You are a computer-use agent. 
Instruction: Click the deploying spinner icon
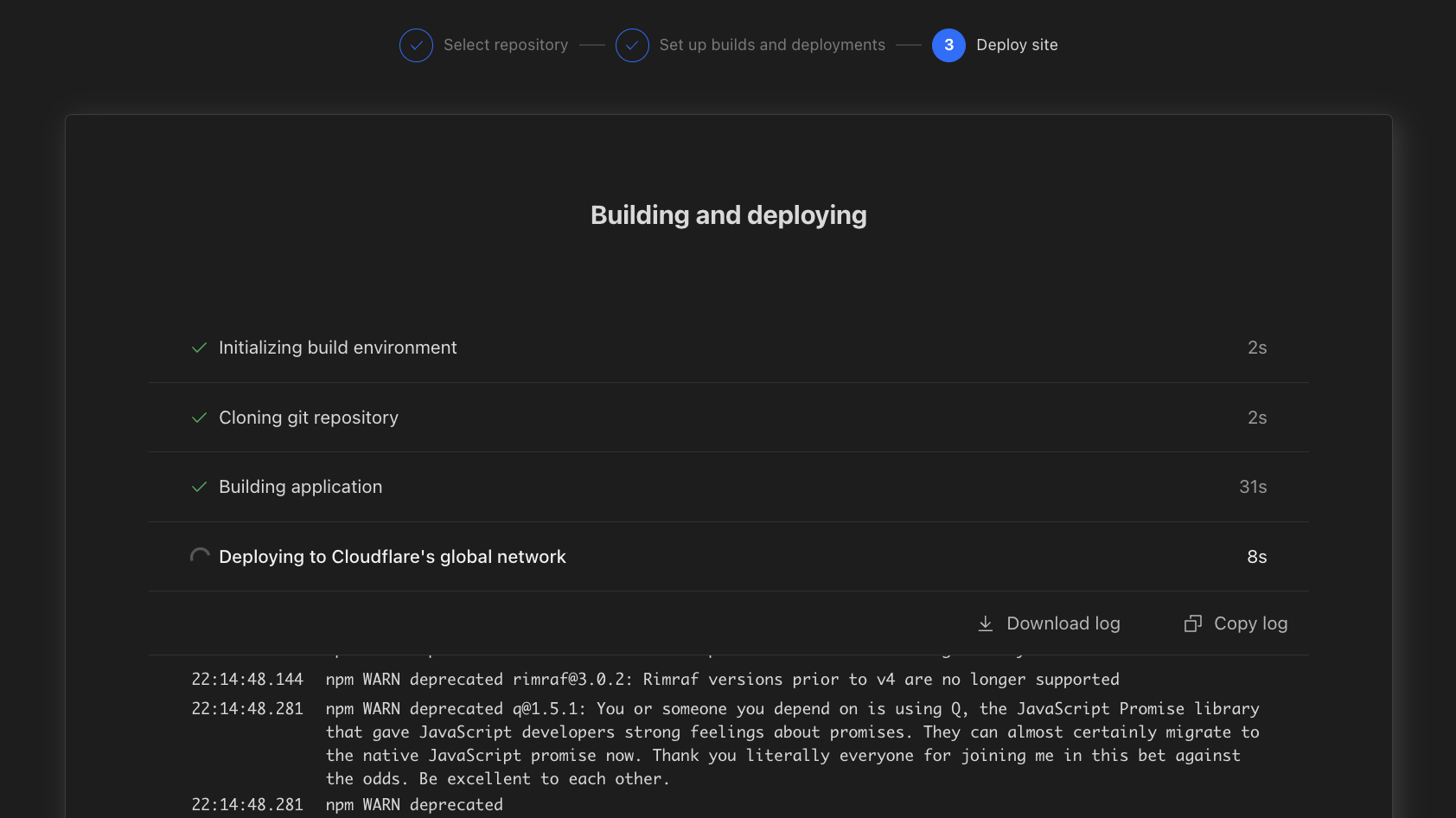(x=200, y=557)
